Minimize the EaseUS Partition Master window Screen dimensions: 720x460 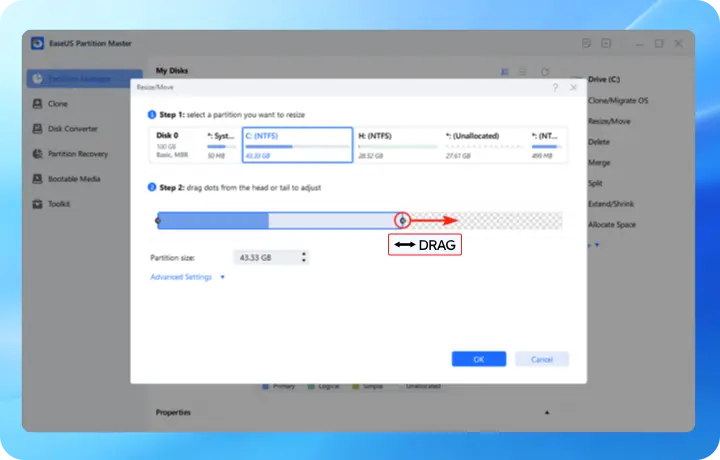click(x=639, y=44)
